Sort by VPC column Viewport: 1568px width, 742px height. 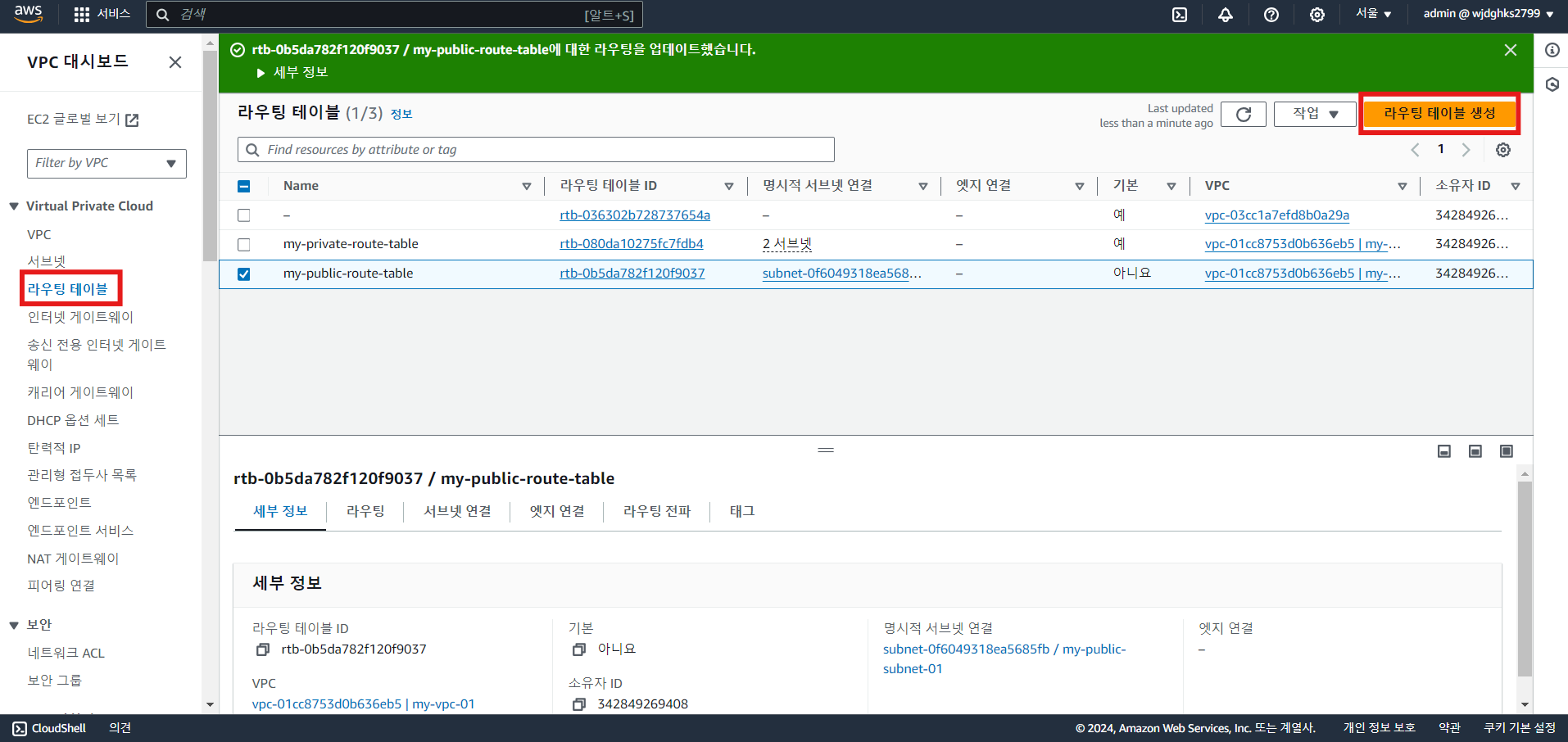coord(1403,187)
